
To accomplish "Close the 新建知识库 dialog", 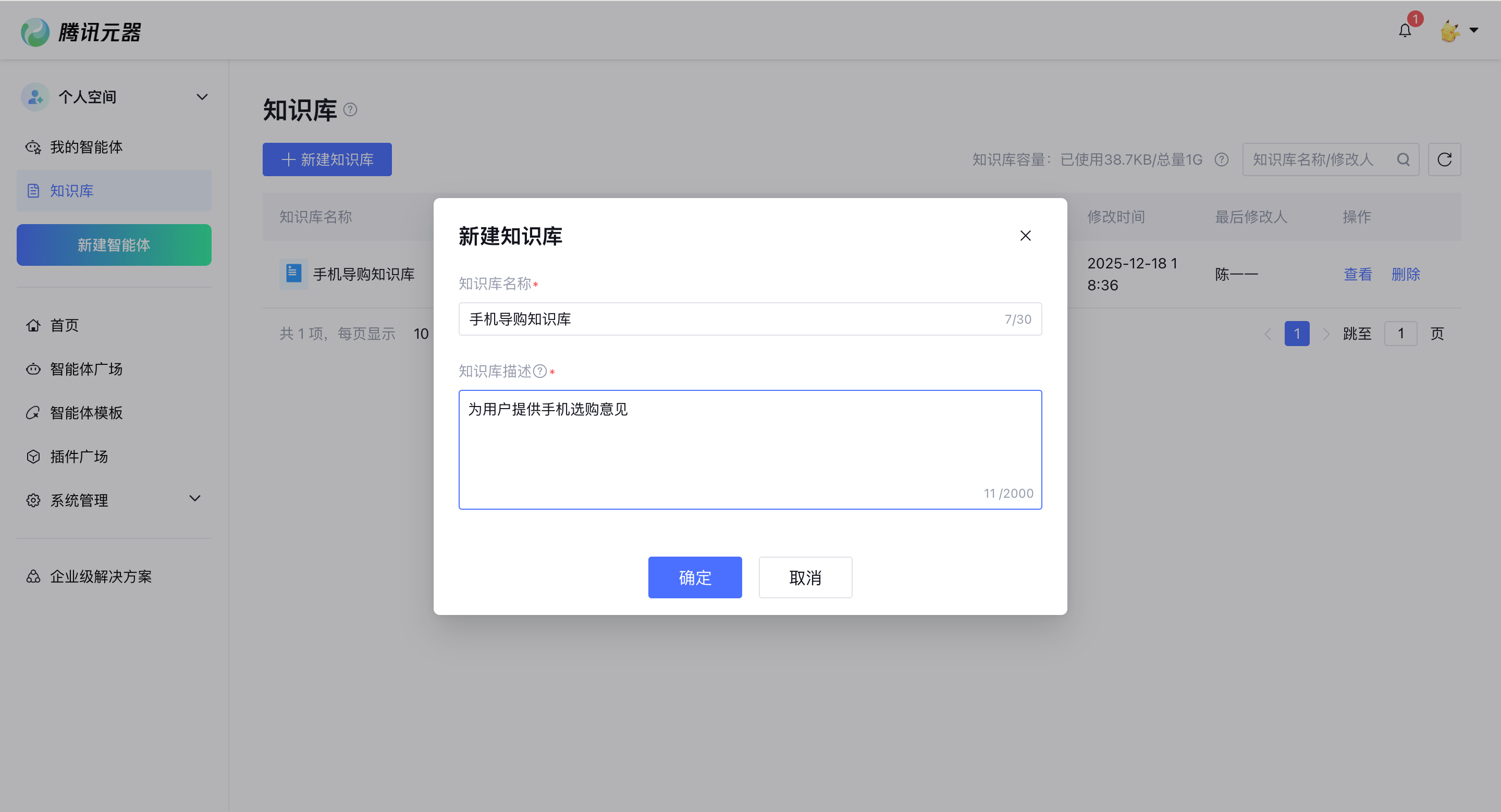I will 1026,236.
